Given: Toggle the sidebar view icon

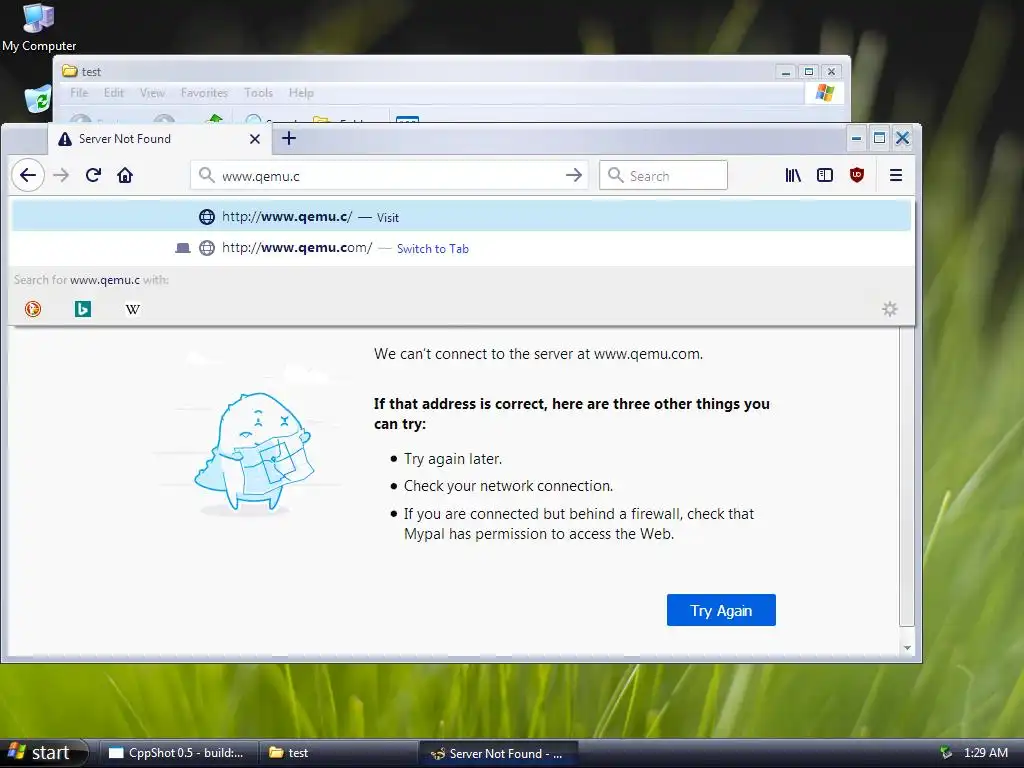Looking at the screenshot, I should click(825, 175).
